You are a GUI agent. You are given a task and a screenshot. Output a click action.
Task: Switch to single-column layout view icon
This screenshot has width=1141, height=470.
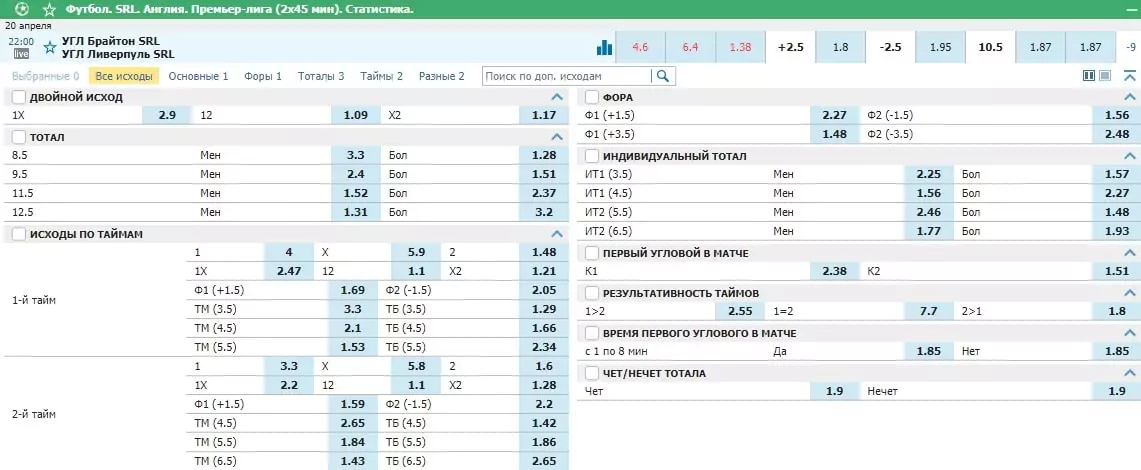pos(1104,76)
